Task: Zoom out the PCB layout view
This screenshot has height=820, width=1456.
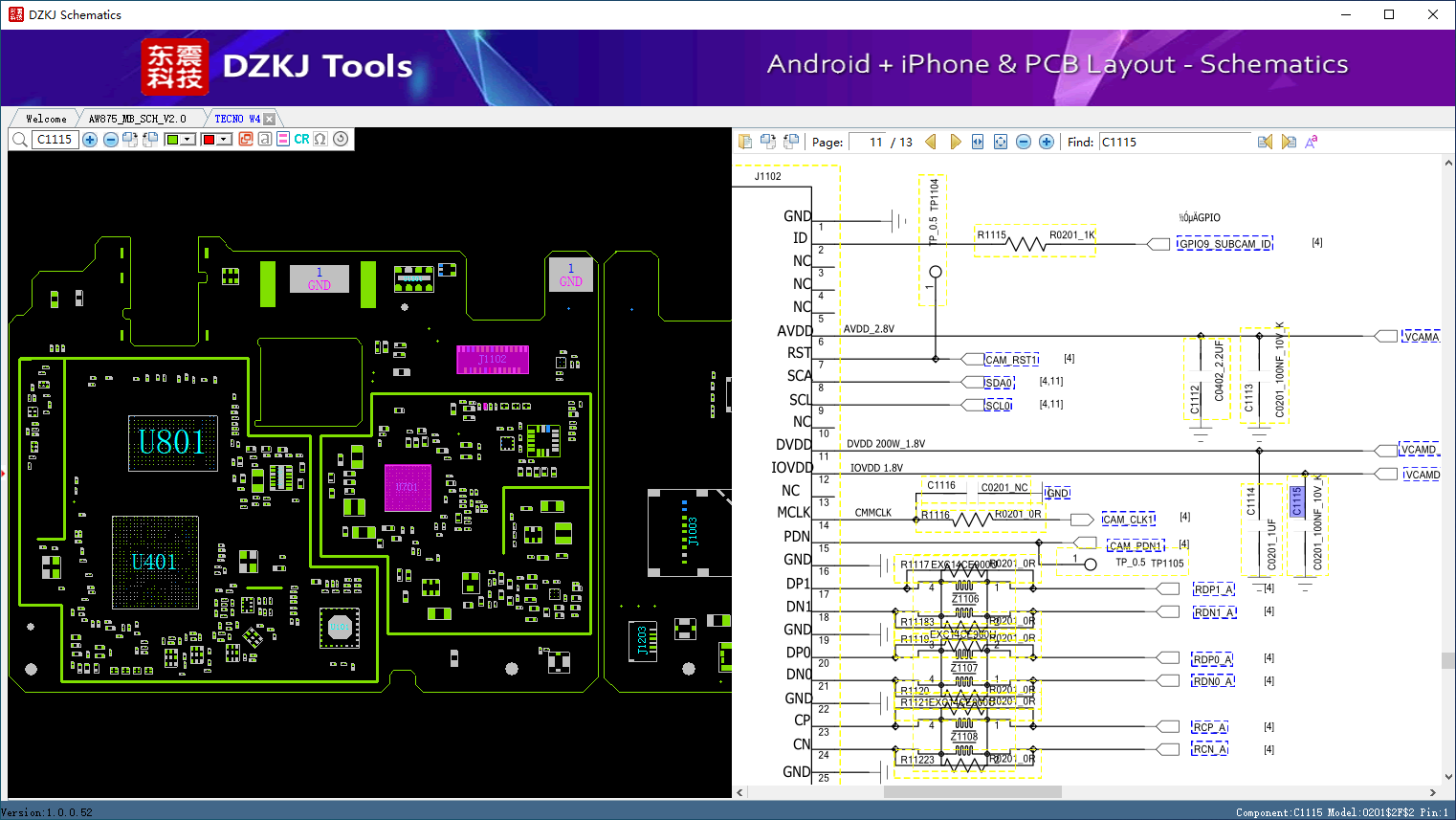Action: tap(111, 140)
